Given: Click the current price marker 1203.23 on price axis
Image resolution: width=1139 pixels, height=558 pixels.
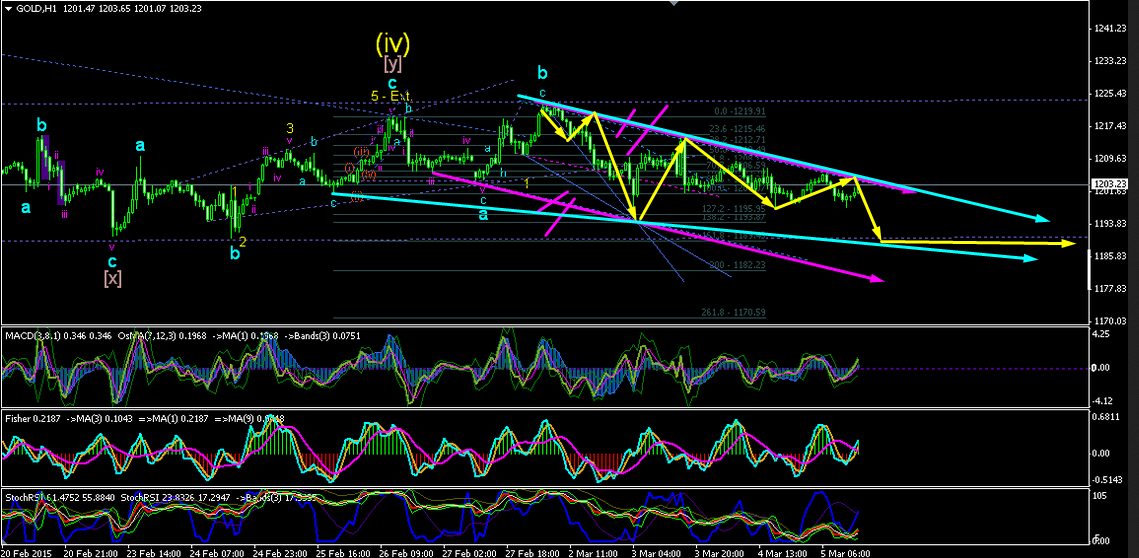Looking at the screenshot, I should click(1111, 185).
